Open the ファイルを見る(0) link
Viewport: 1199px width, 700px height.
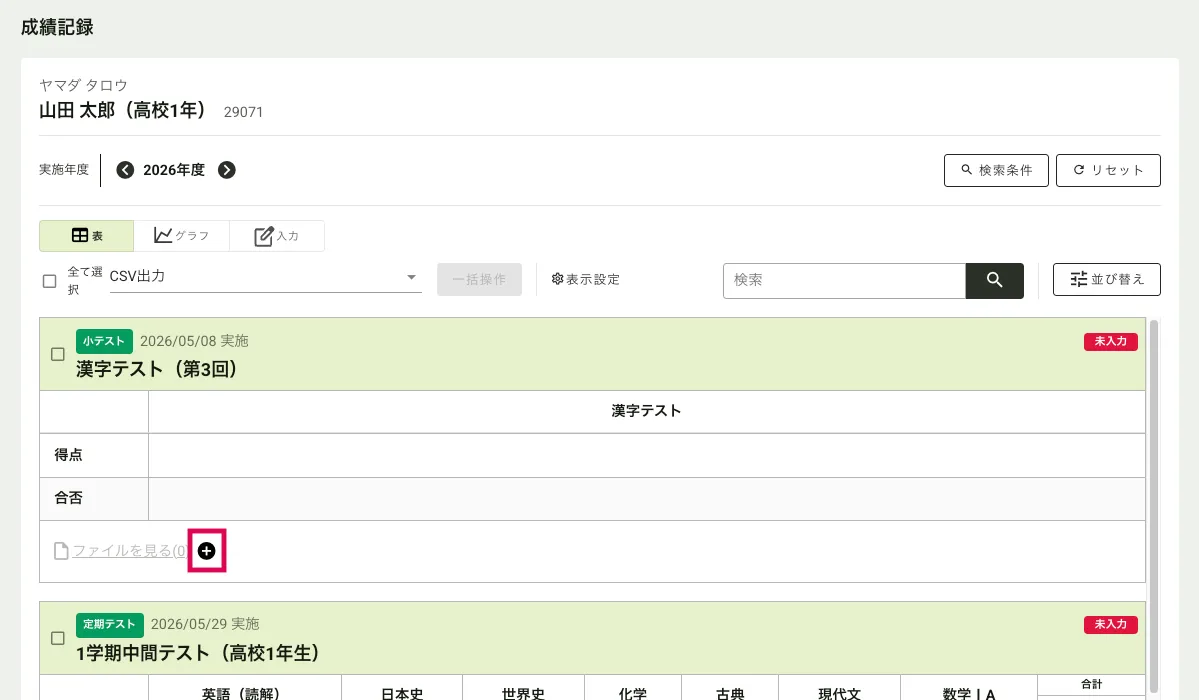pyautogui.click(x=129, y=551)
